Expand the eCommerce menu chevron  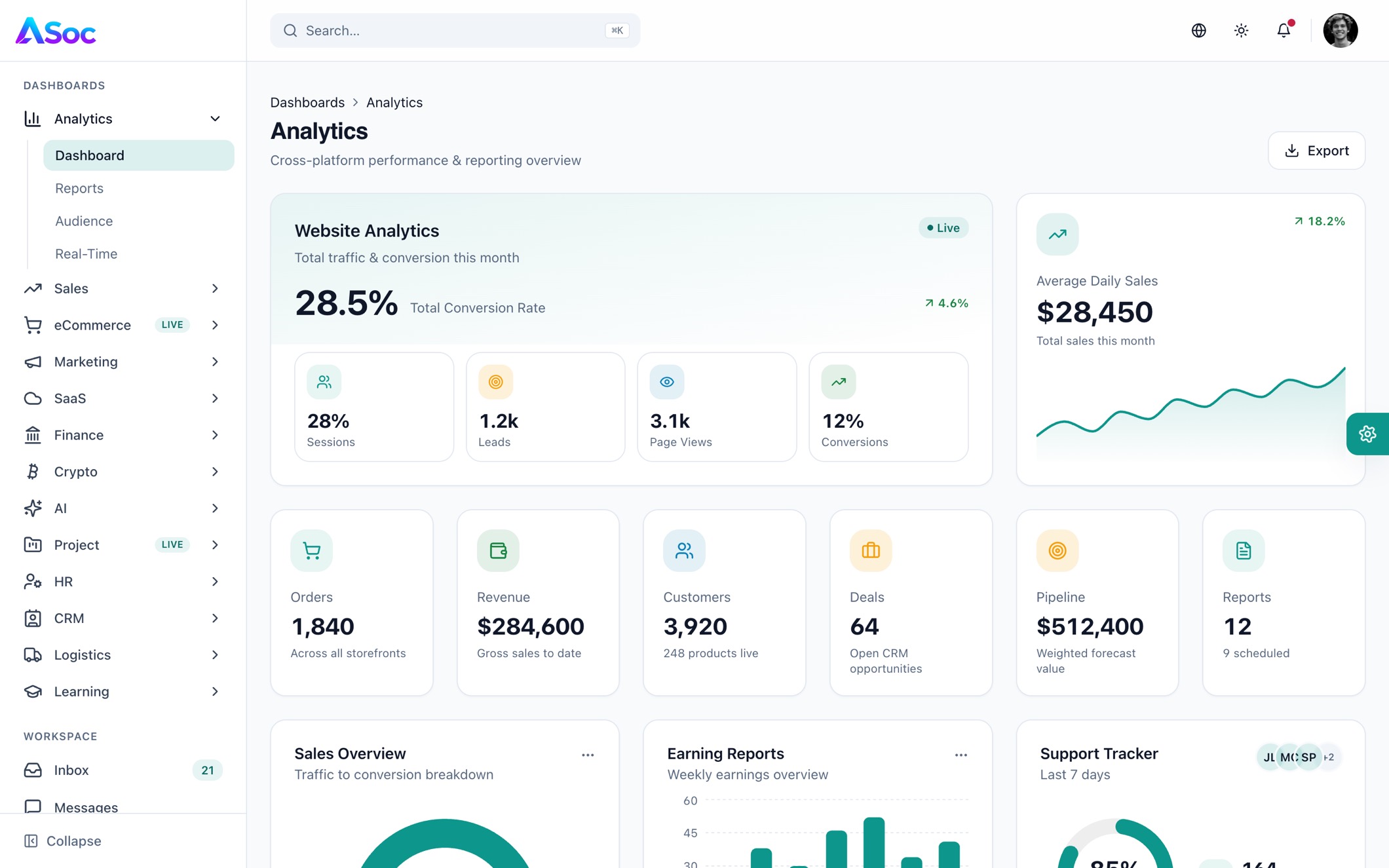coord(215,325)
